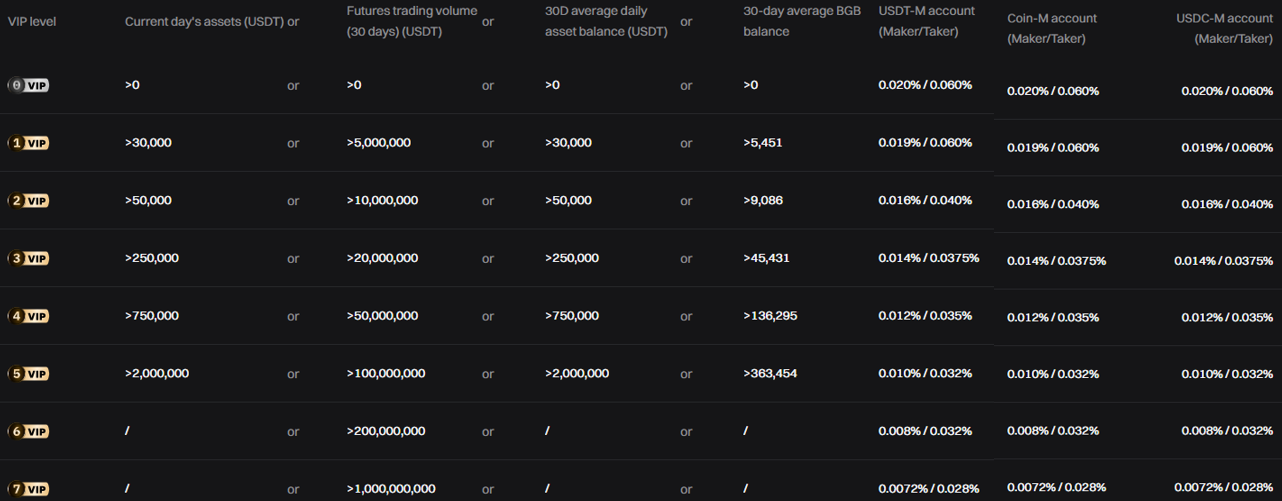Click "Current day's assets (USDT)" header
This screenshot has width=1282, height=501.
(x=204, y=22)
